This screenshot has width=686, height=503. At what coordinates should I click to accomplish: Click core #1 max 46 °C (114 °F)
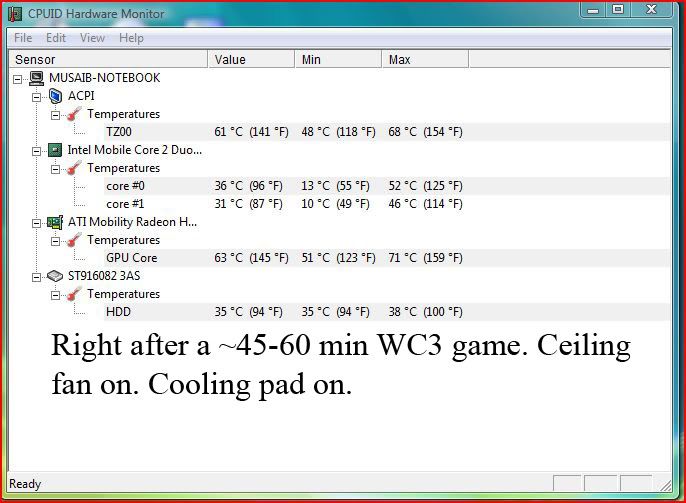click(x=425, y=204)
